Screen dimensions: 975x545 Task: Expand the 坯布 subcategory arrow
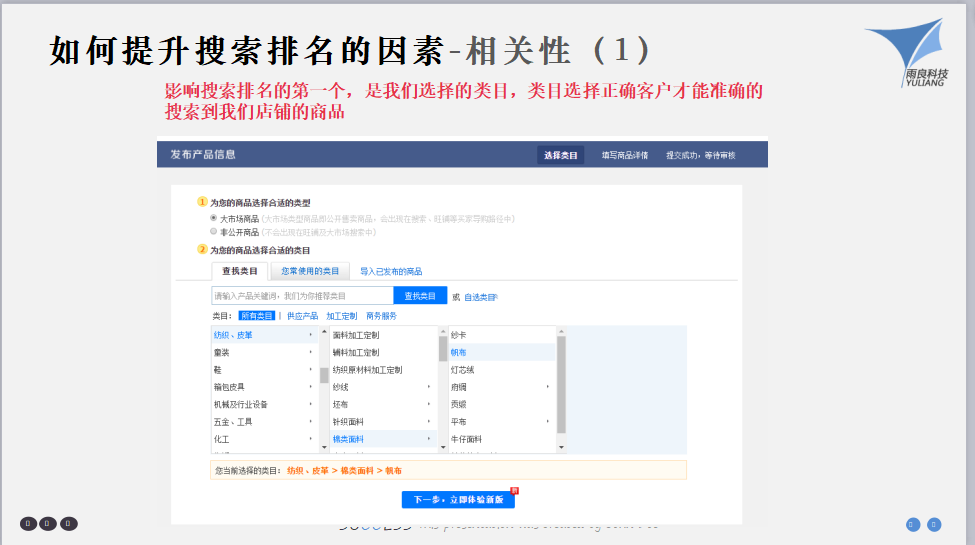click(x=429, y=404)
